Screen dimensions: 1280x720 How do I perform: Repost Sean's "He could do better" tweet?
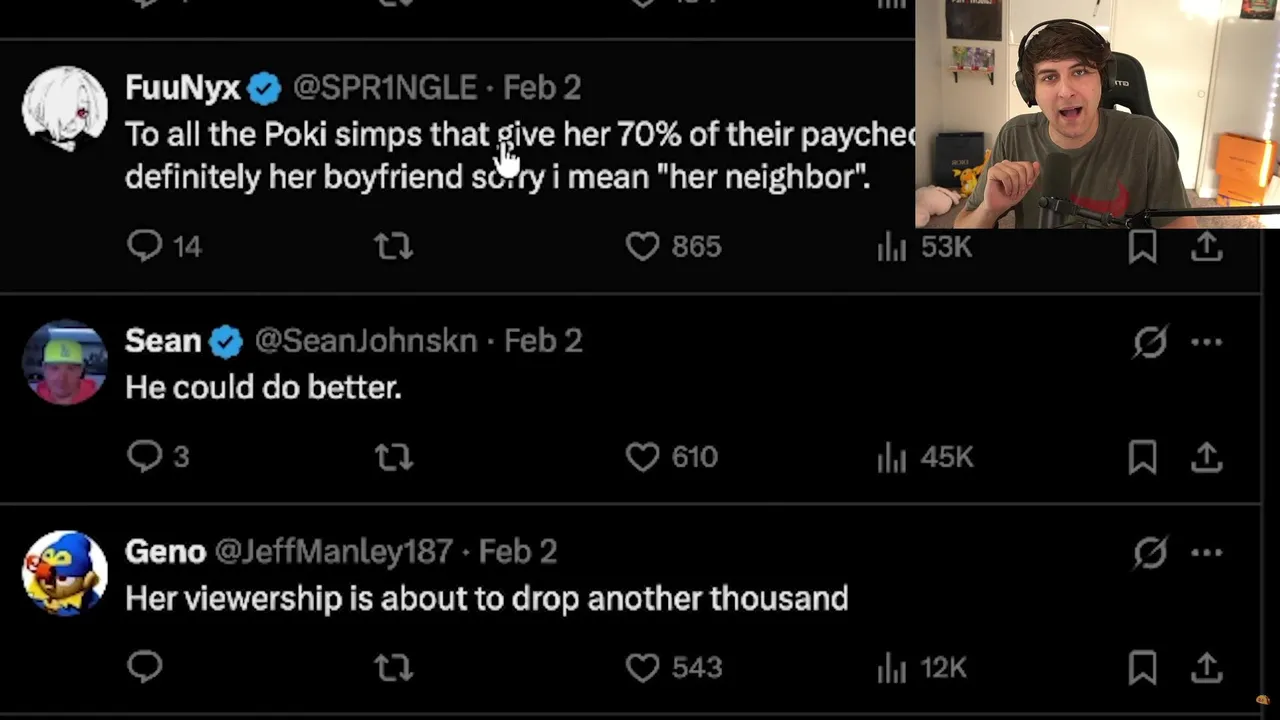click(x=393, y=457)
